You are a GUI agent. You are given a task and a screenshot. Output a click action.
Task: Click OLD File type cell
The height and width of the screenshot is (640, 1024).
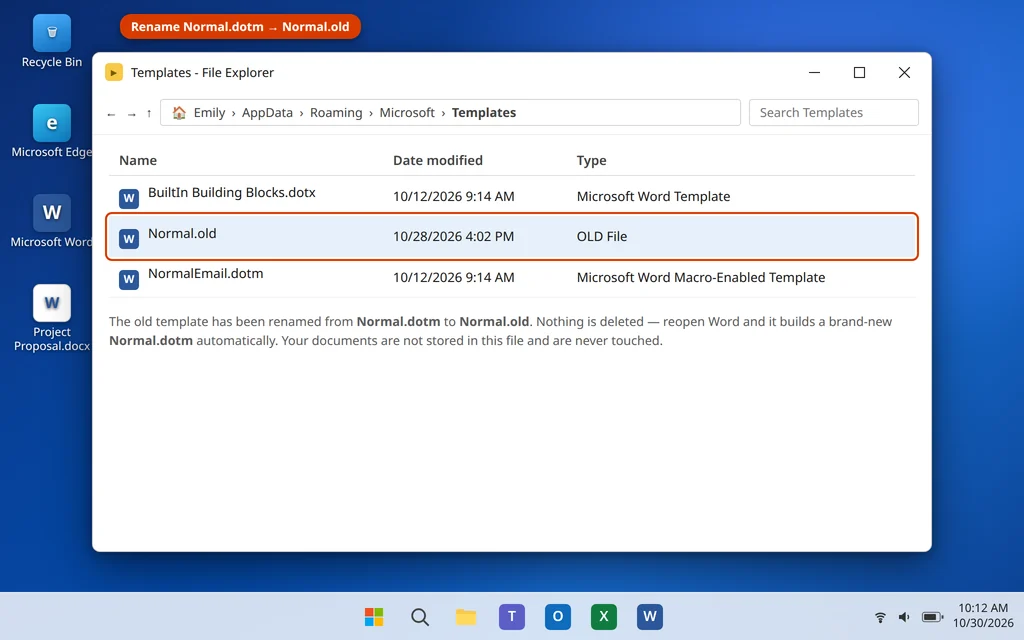coord(601,236)
